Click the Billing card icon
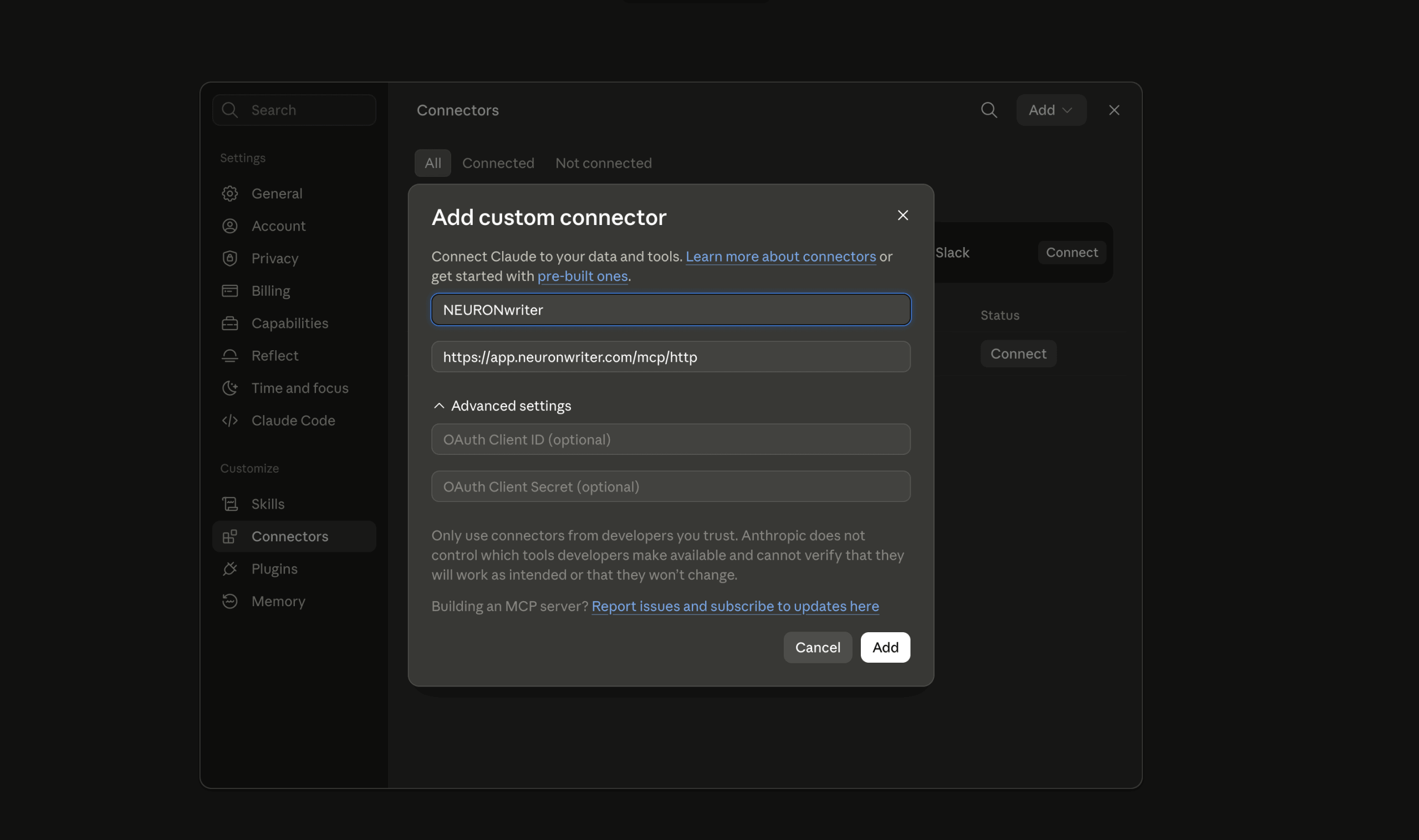 coord(230,291)
